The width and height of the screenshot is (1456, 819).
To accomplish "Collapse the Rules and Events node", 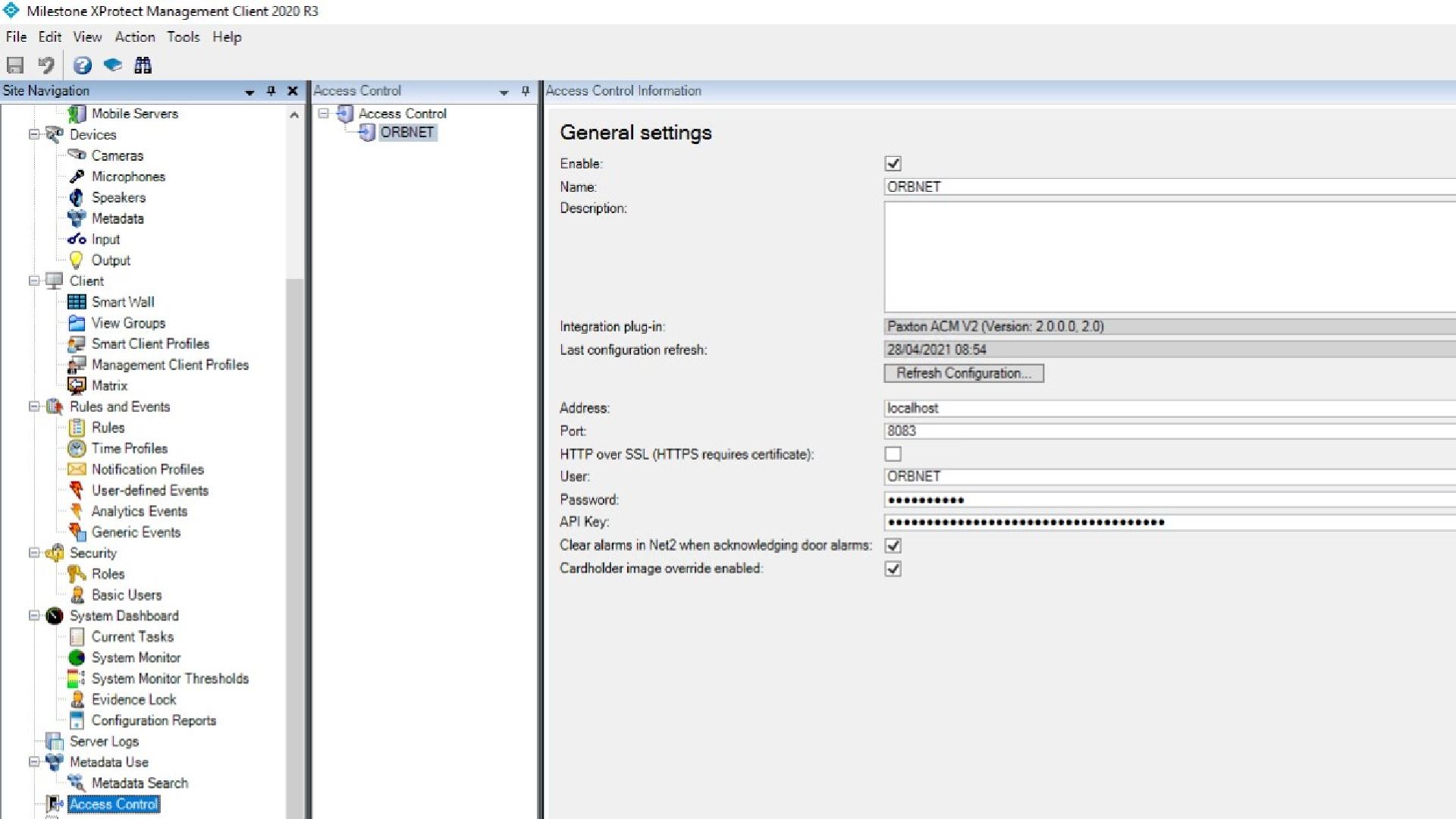I will (x=34, y=406).
